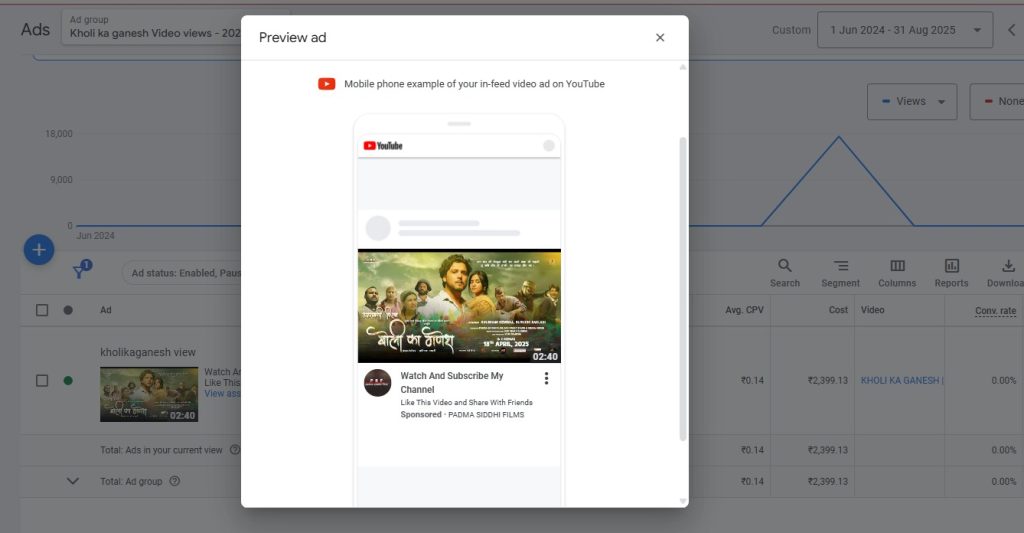Click the scroll-up arrow of the dialog scrollbar
The width and height of the screenshot is (1024, 533).
tap(683, 67)
